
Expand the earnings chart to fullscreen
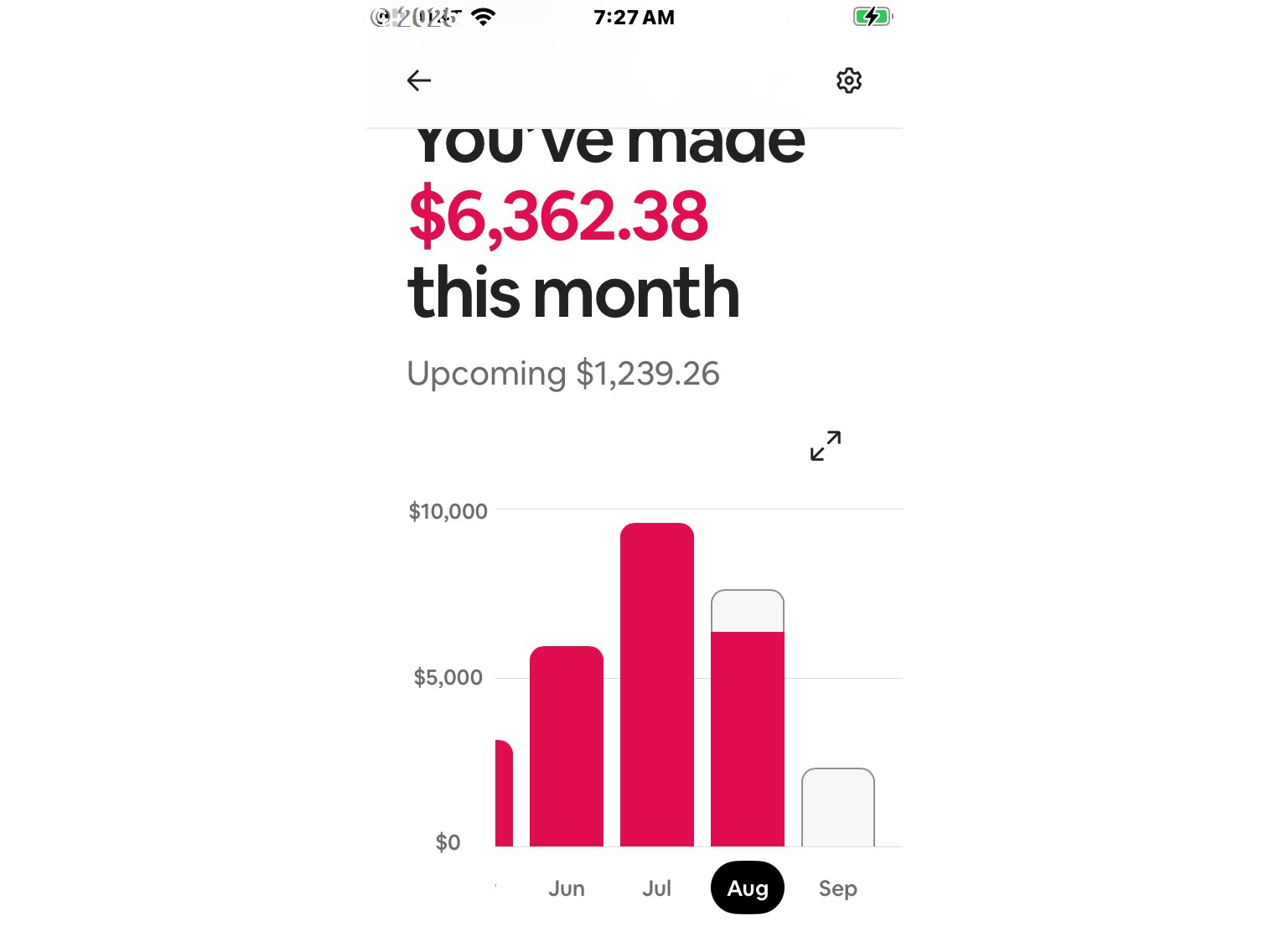coord(825,446)
